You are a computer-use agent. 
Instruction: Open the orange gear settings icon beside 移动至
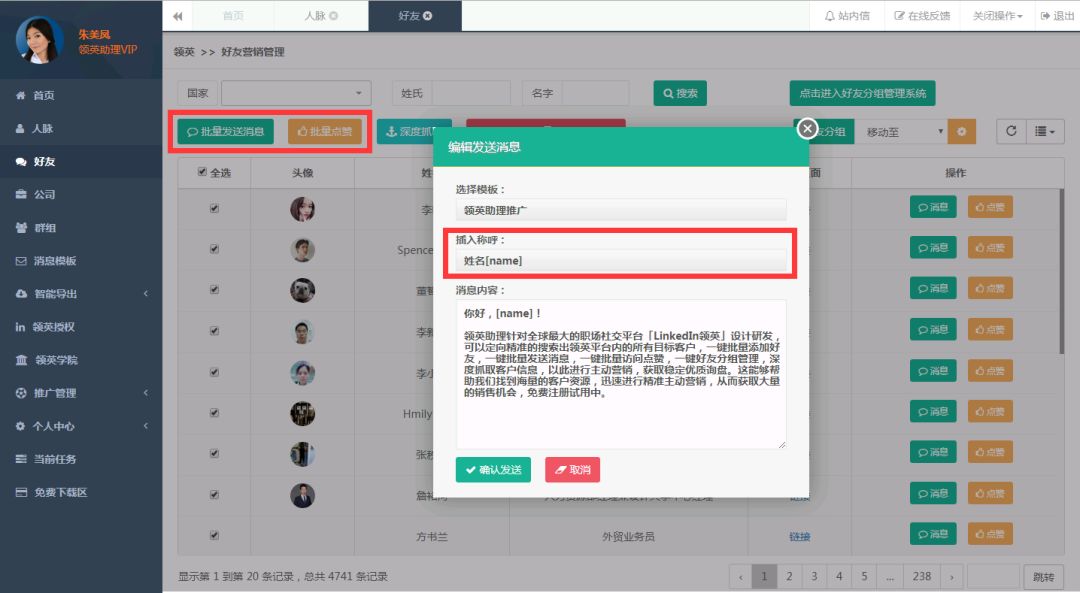click(962, 131)
